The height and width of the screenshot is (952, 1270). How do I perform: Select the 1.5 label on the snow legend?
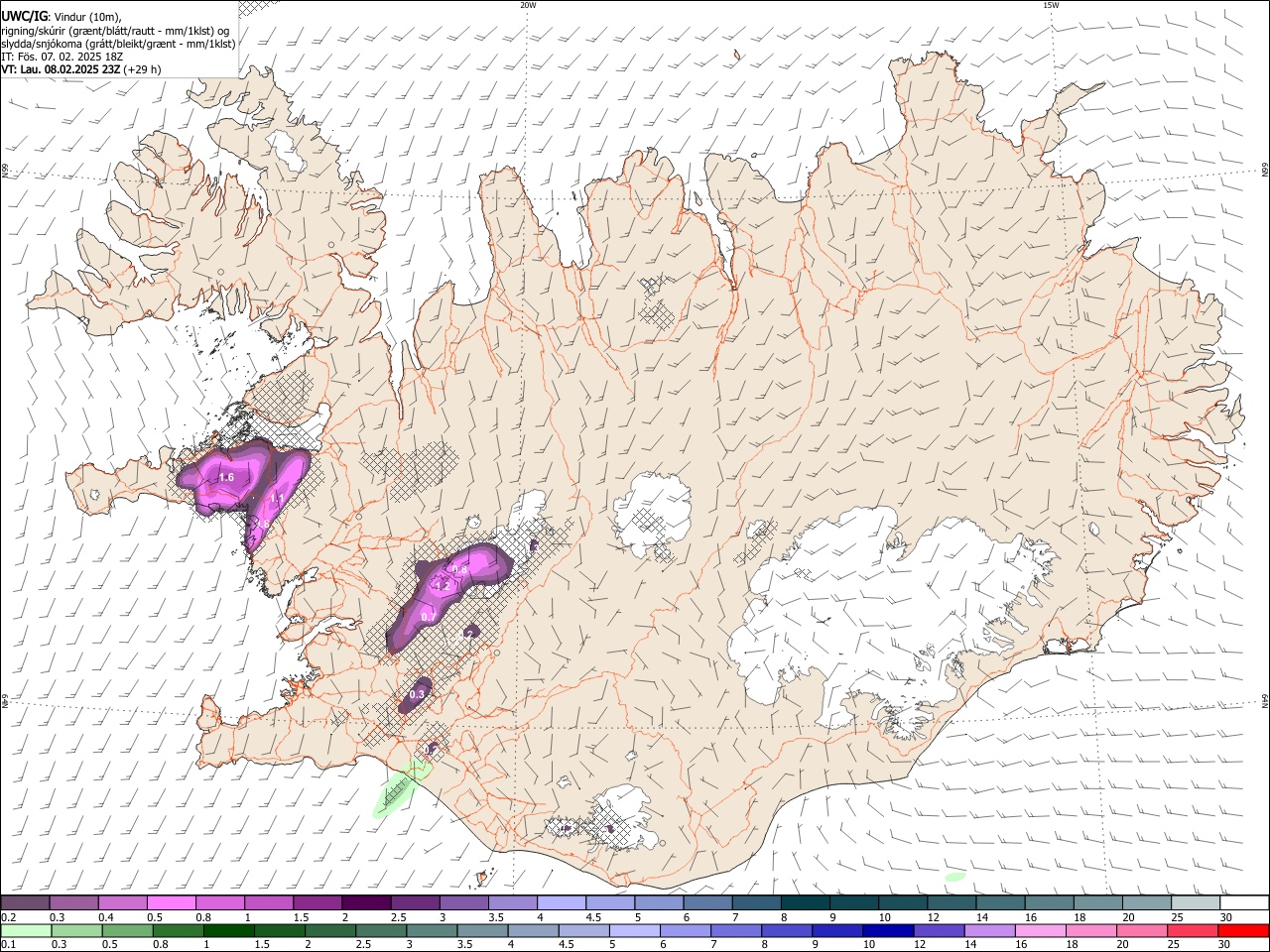click(301, 917)
